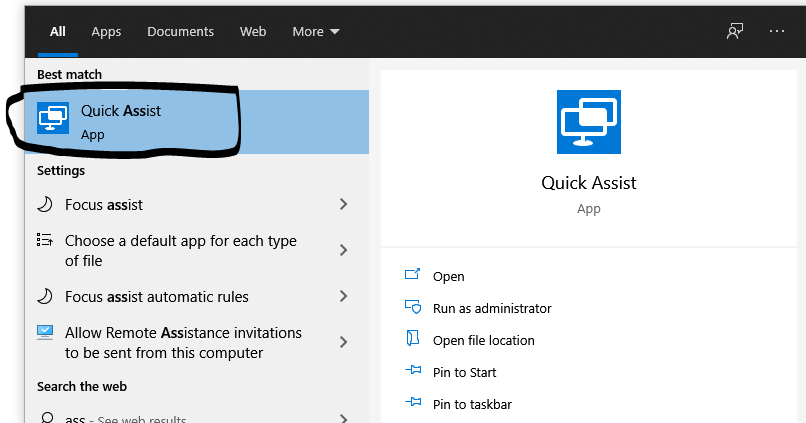Choose Pin to taskbar
The height and width of the screenshot is (423, 806).
tap(472, 404)
